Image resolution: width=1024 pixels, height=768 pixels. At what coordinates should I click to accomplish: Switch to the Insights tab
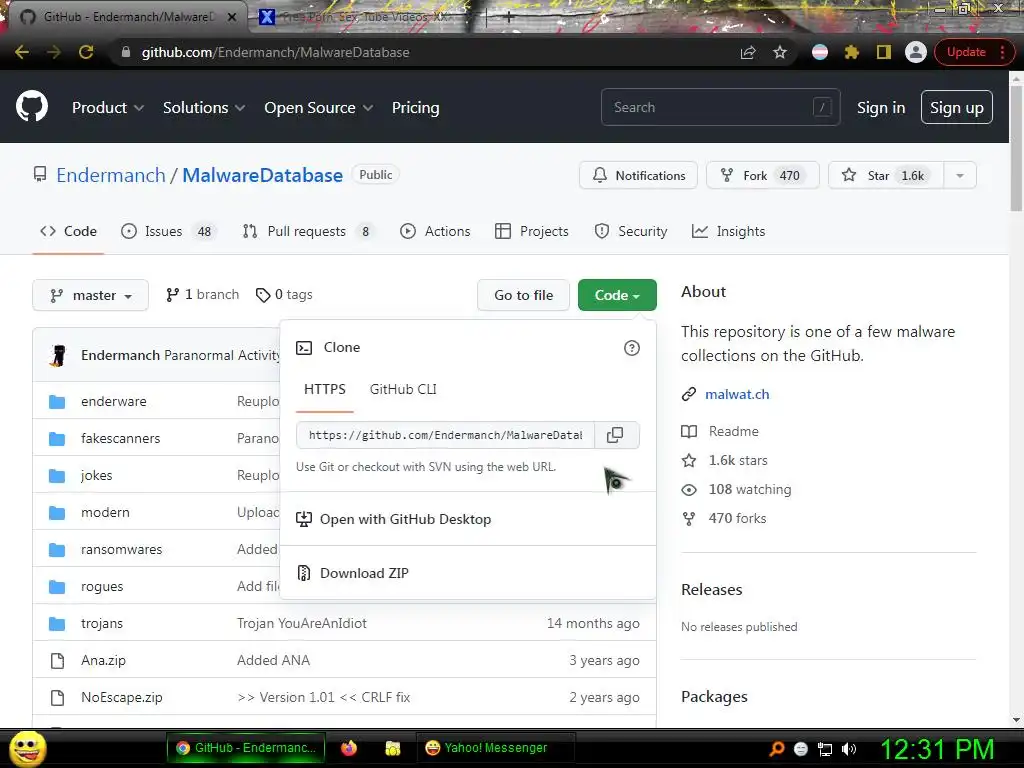[x=728, y=231]
